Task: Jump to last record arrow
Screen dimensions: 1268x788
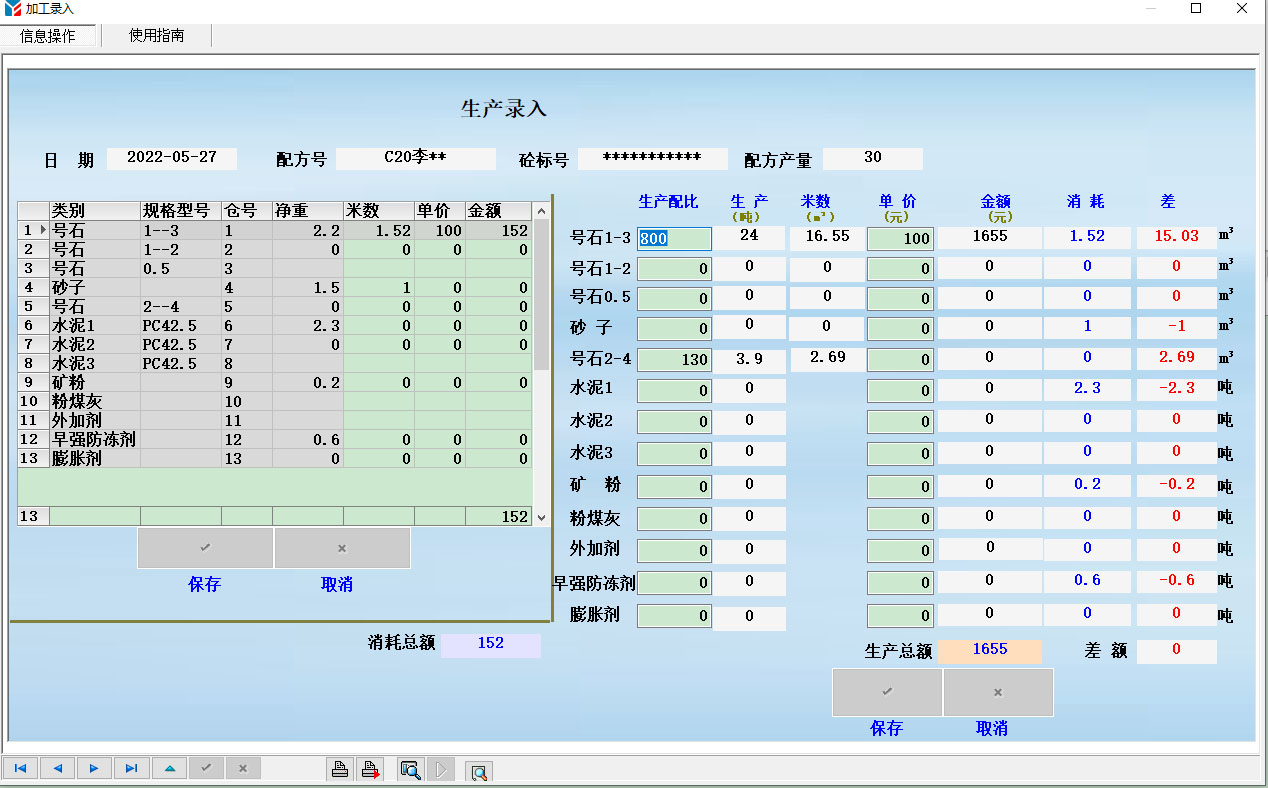Action: click(x=131, y=768)
